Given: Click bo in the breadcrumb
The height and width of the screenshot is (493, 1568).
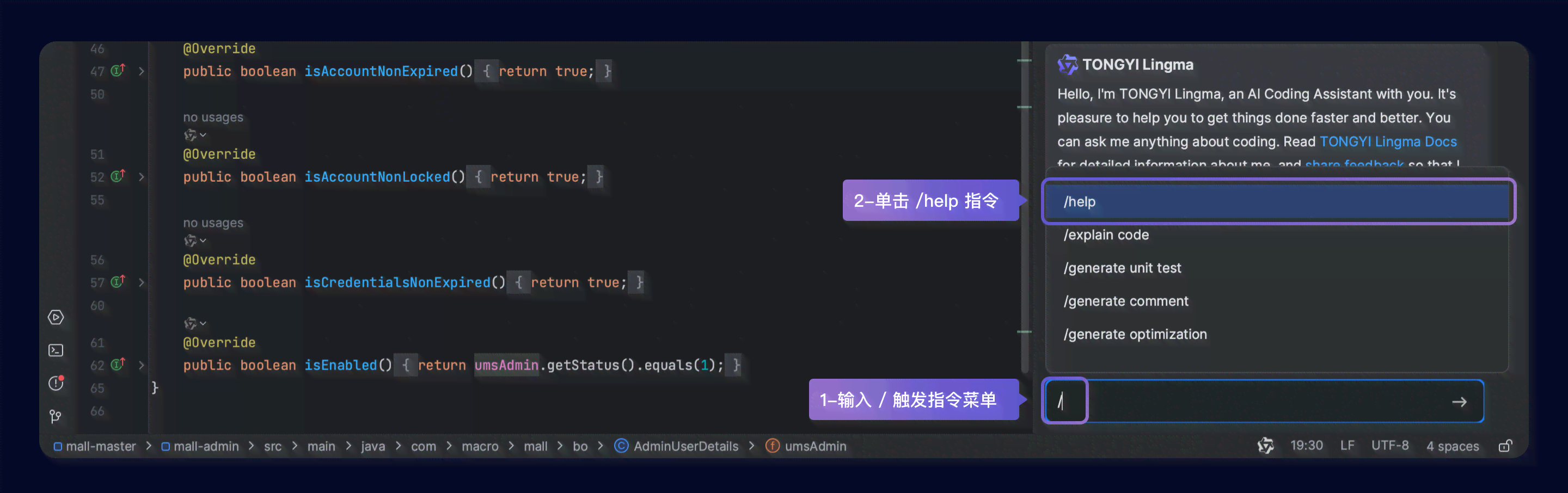Looking at the screenshot, I should [x=580, y=446].
